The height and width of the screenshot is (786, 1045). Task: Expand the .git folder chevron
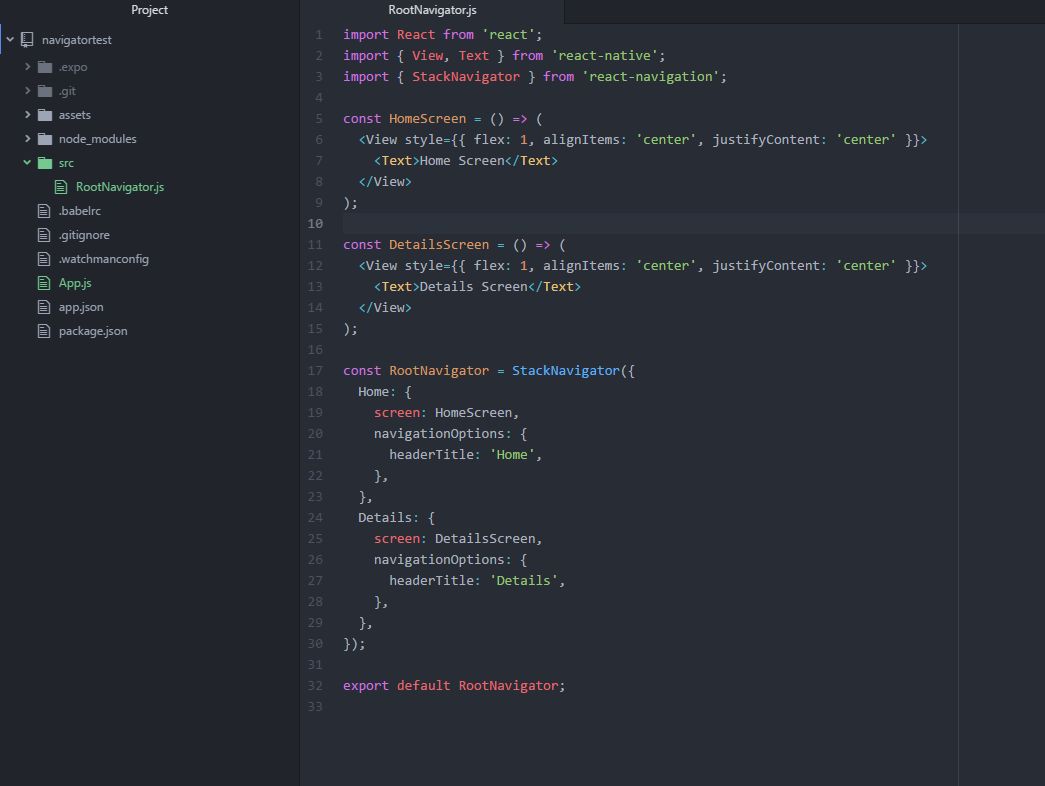[27, 91]
